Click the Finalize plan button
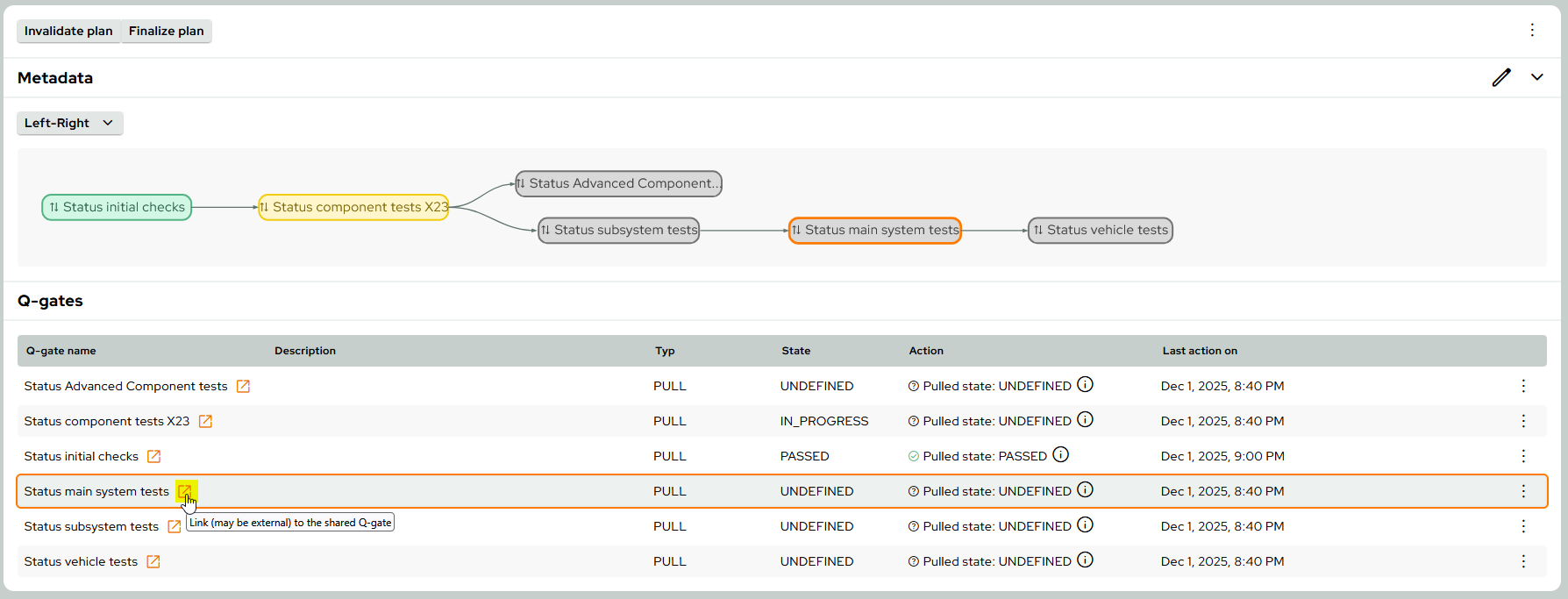Viewport: 1568px width, 599px height. point(166,31)
